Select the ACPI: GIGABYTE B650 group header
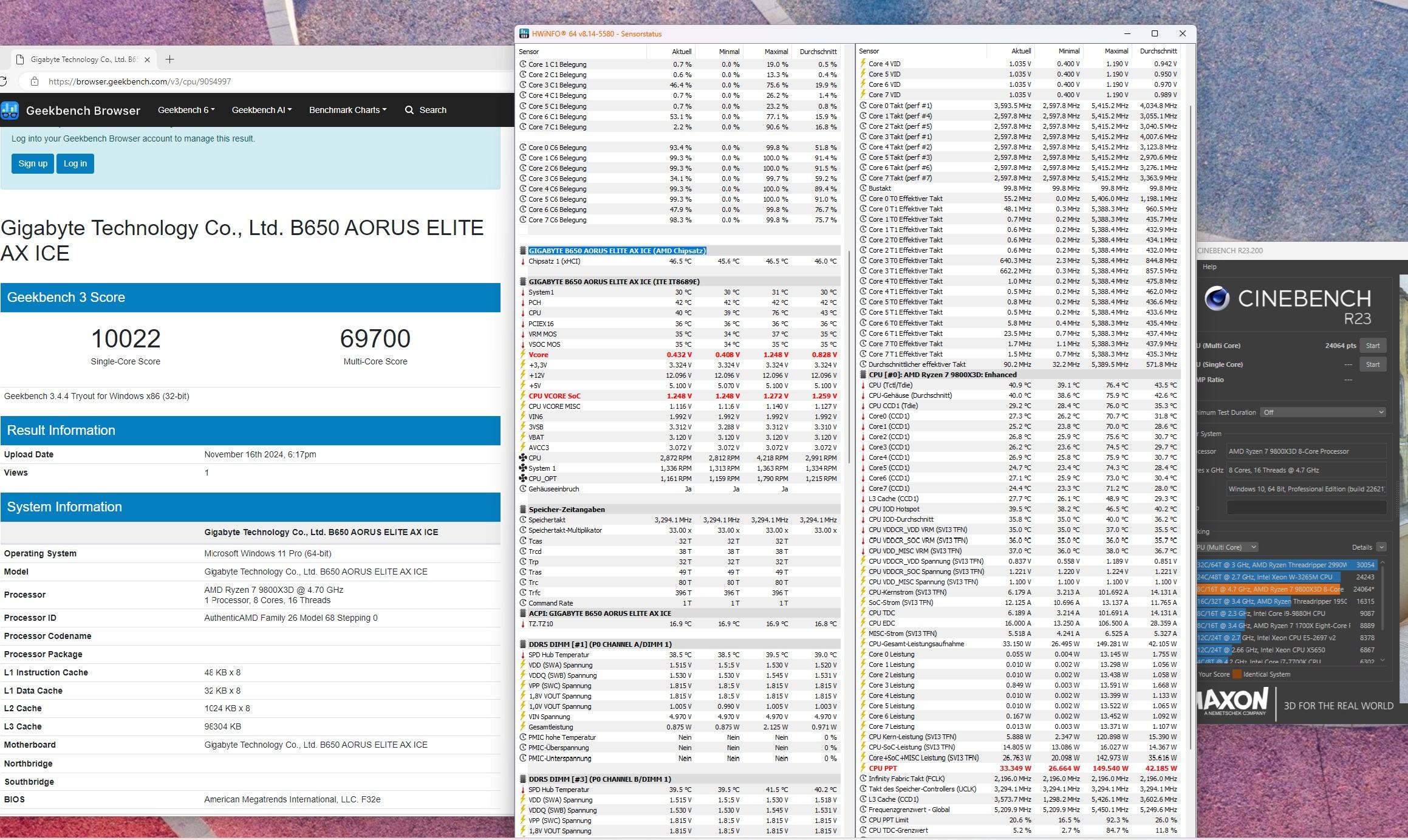Viewport: 1408px width, 840px height. (679, 613)
